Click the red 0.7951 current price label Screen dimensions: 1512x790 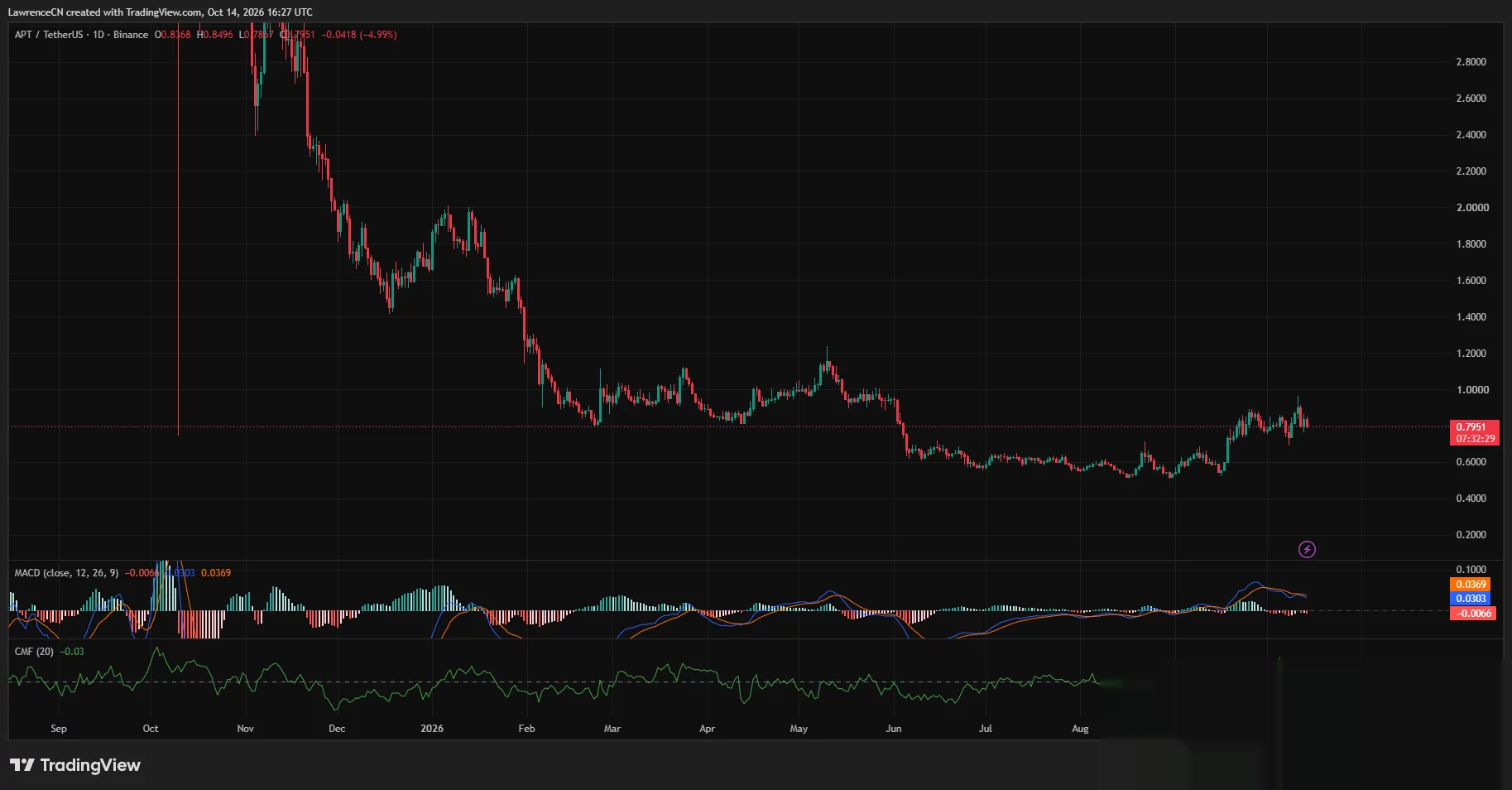(x=1471, y=427)
